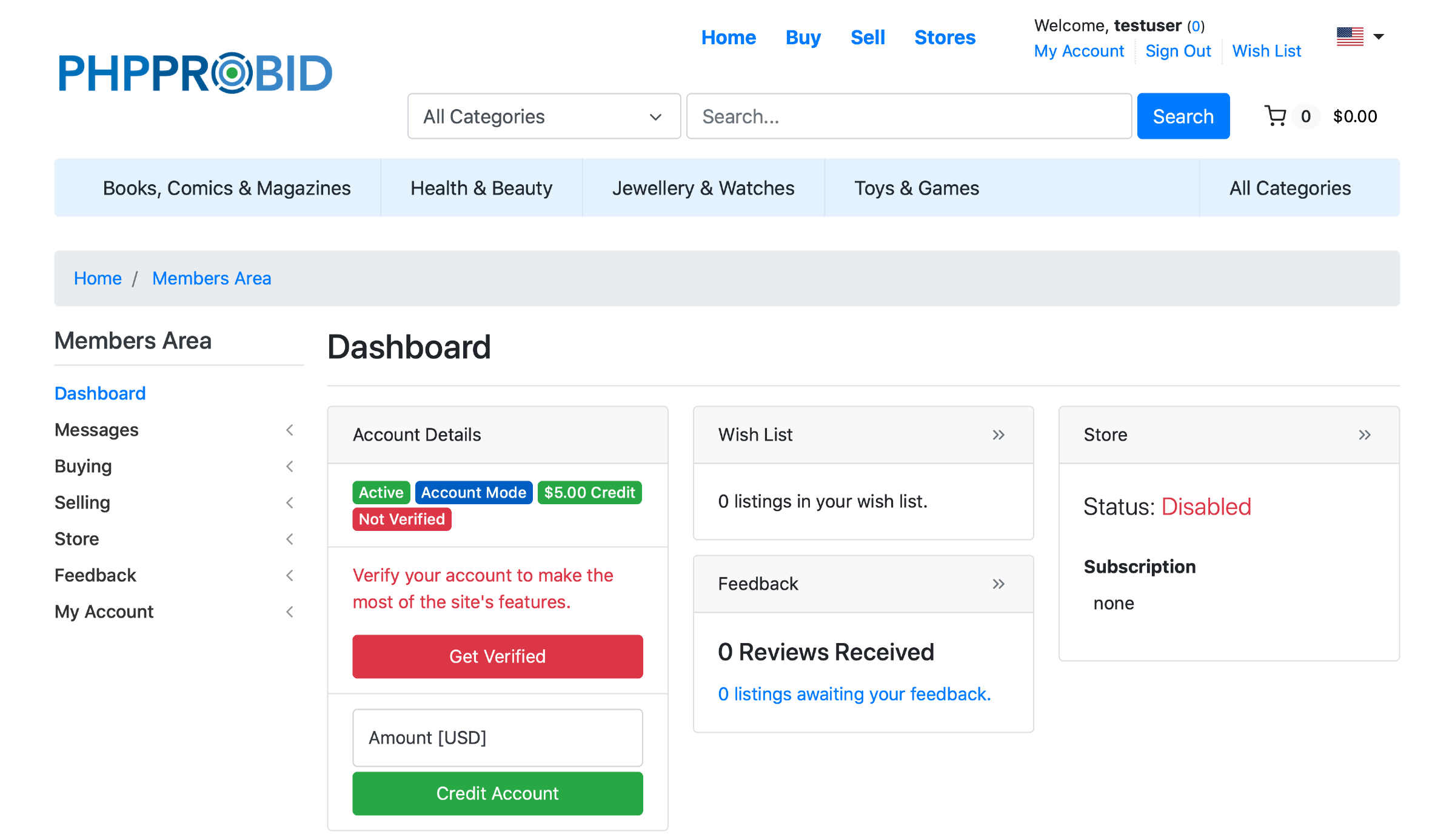Open Feedback panel double-arrow icon
1455x840 pixels.
click(x=998, y=584)
